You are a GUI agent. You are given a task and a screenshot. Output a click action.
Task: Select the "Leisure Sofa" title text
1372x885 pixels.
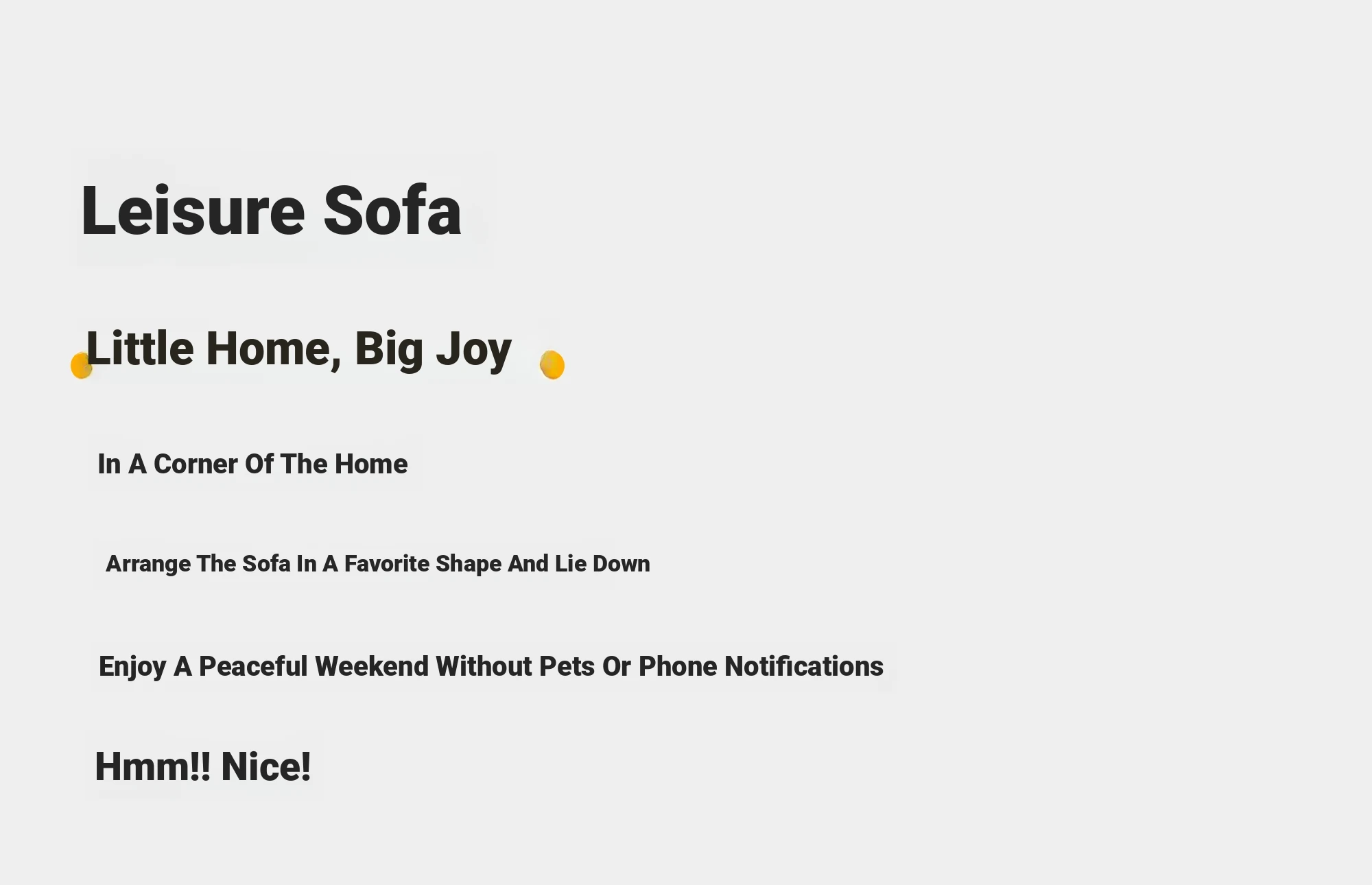coord(271,211)
